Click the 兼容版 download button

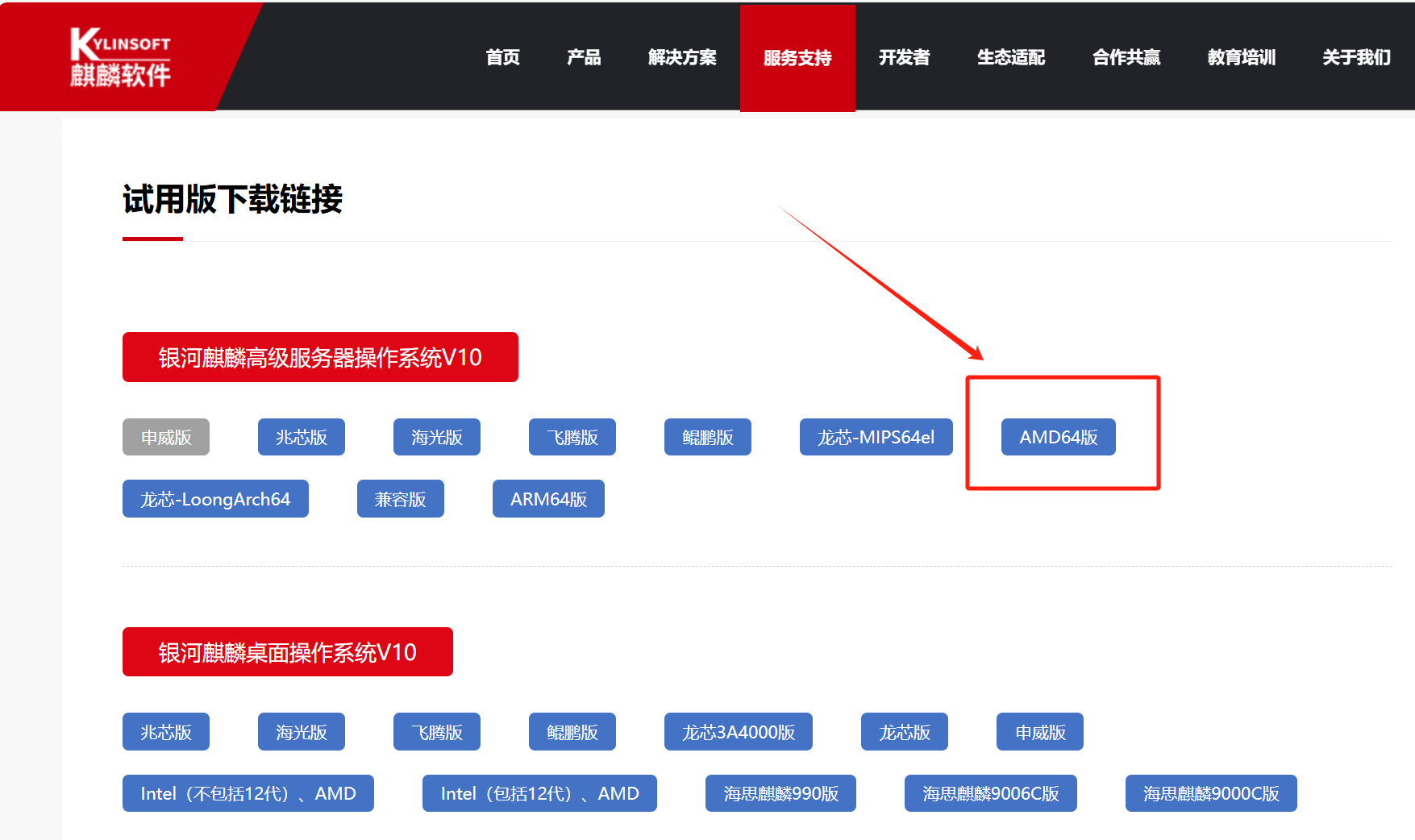tap(401, 499)
